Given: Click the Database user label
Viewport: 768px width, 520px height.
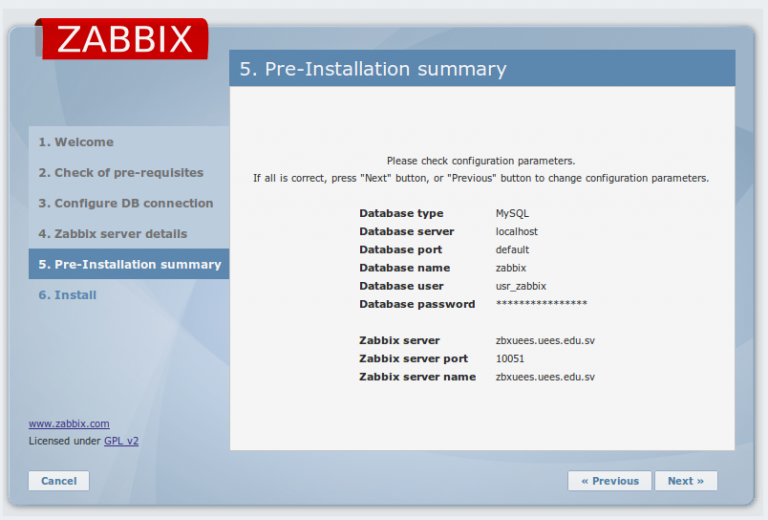Looking at the screenshot, I should 401,286.
